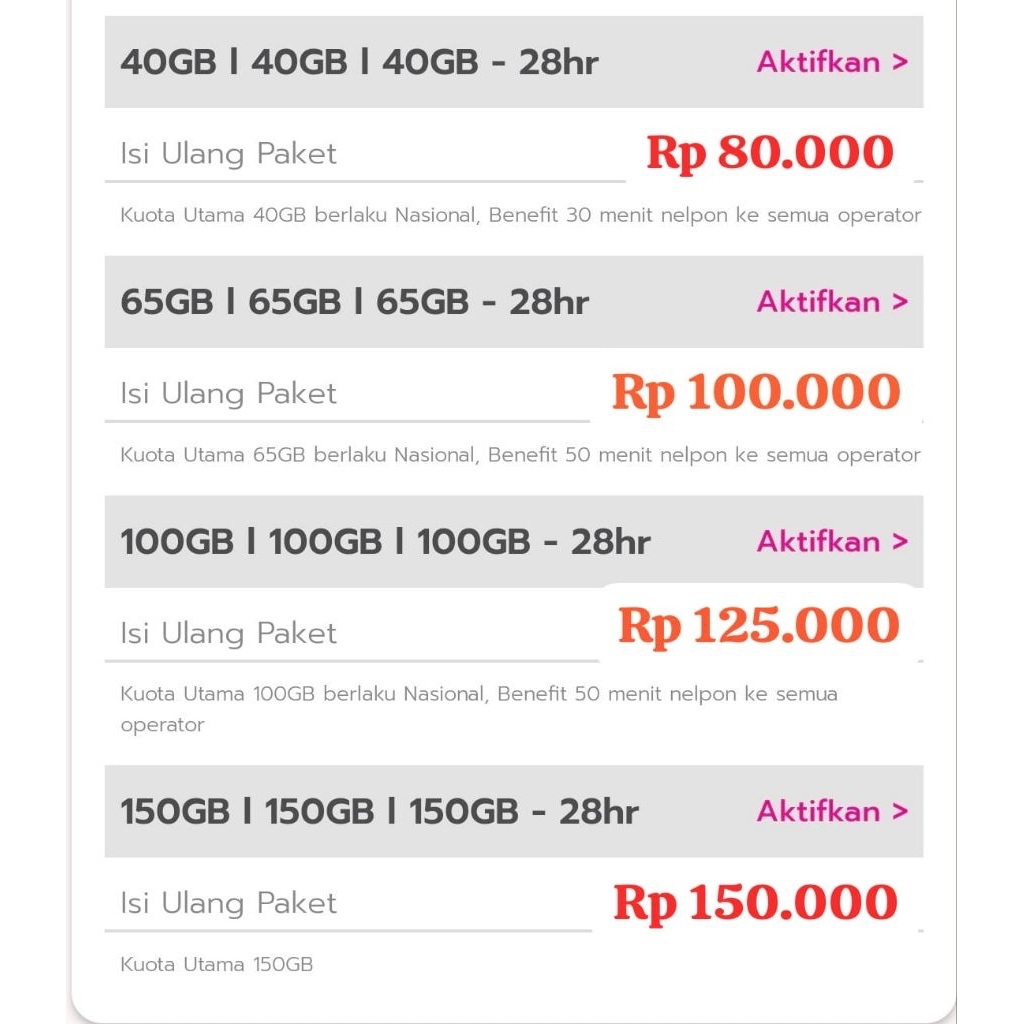Select the 100GB l 100GB l 100GB header
This screenshot has height=1024, width=1024.
tap(385, 541)
